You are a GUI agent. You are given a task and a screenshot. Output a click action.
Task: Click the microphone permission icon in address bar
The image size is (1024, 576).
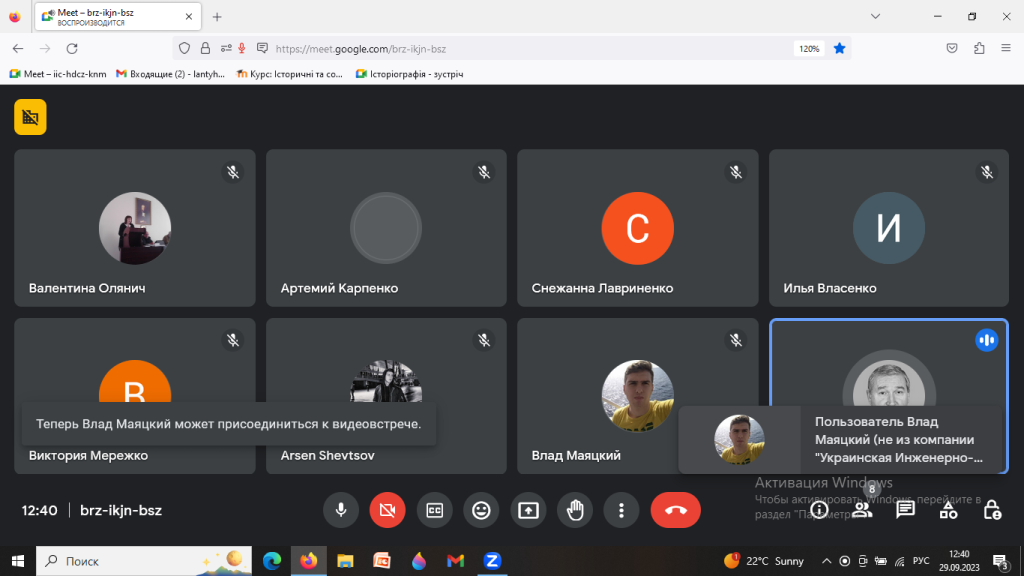242,48
